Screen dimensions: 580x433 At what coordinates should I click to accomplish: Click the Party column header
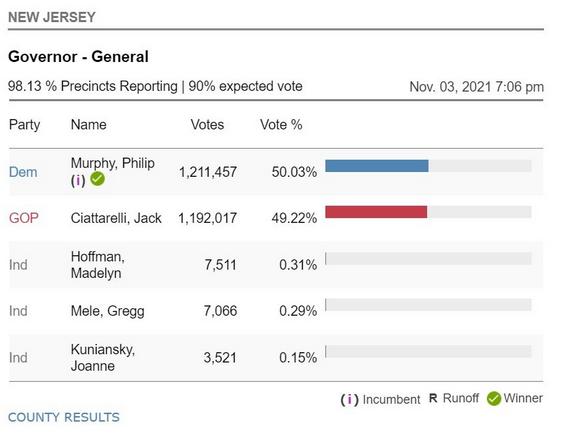click(24, 125)
